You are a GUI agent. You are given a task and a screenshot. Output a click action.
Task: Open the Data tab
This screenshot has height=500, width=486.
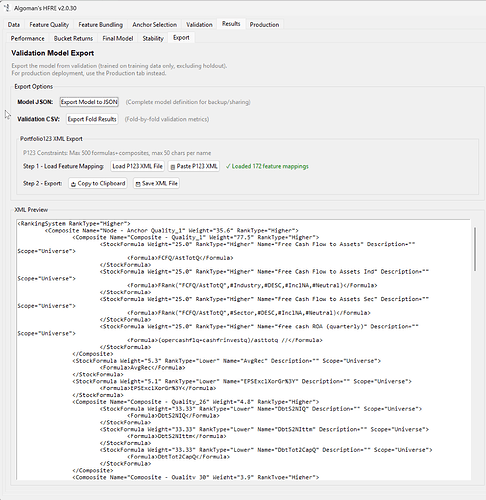pos(14,25)
